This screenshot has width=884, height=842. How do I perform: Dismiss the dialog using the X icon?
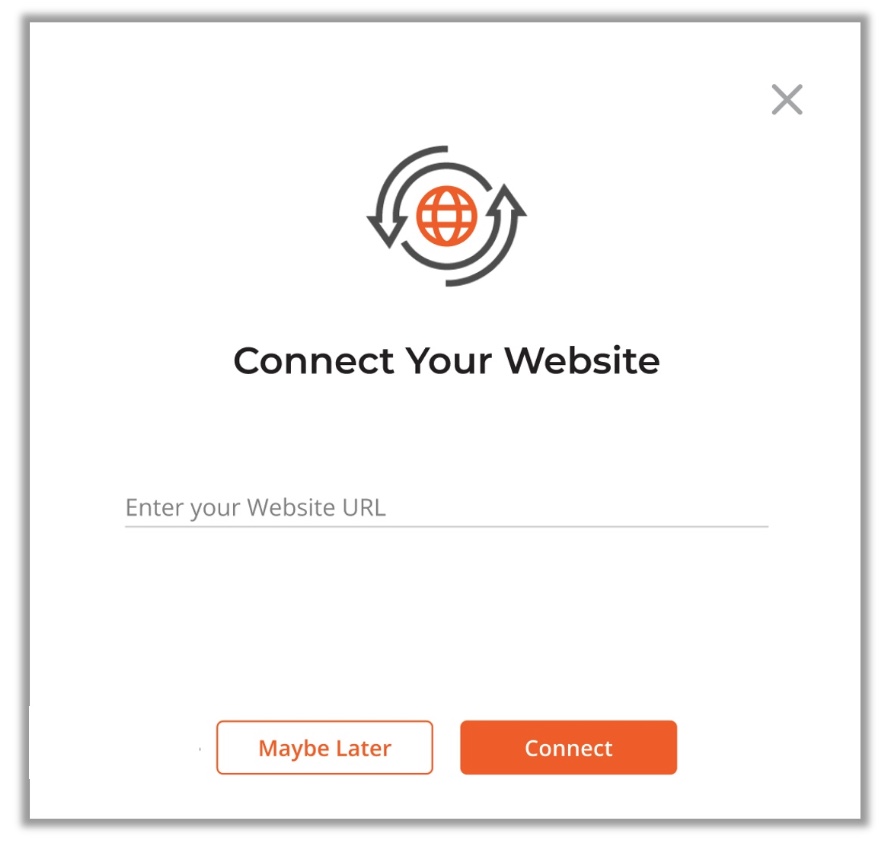pos(786,99)
